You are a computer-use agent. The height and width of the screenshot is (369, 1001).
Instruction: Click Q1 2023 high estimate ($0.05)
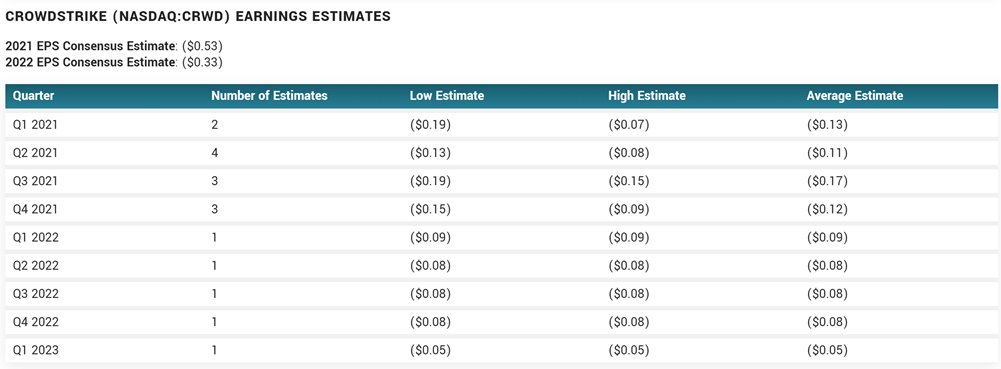point(629,350)
